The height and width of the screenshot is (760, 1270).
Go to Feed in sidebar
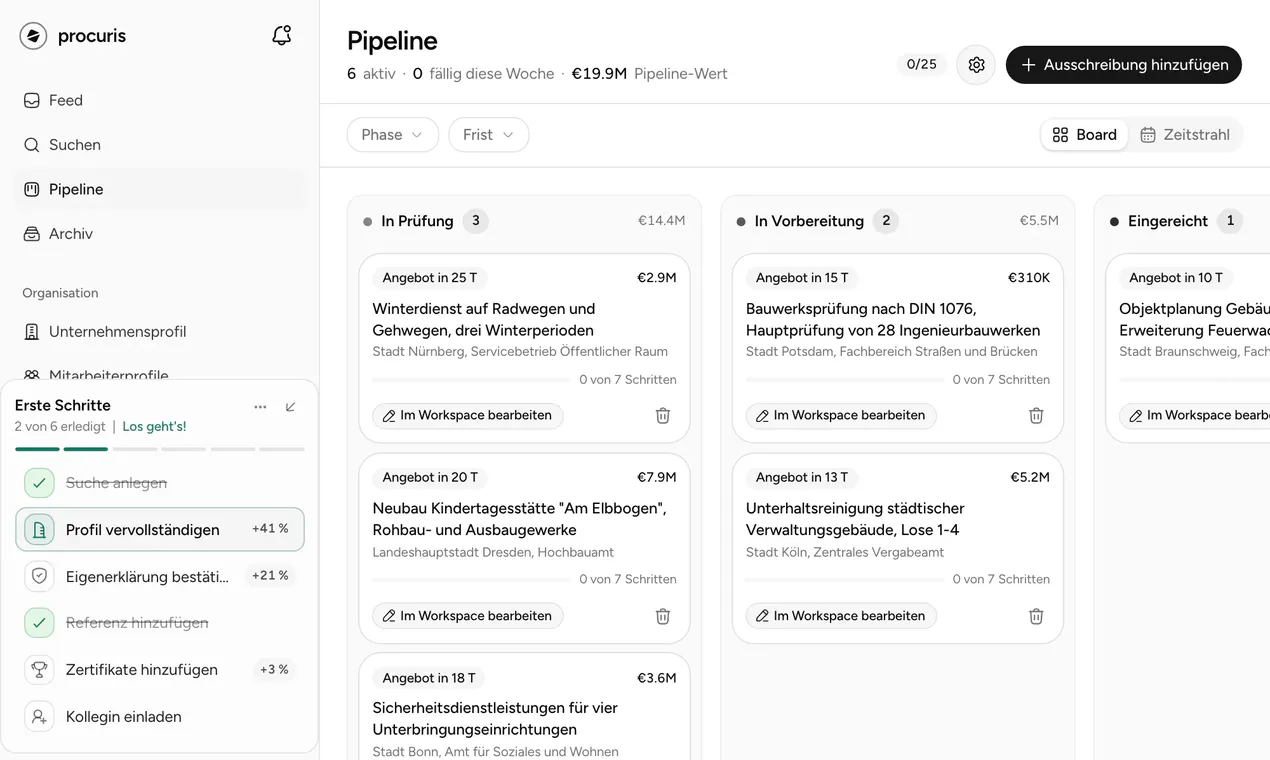pos(160,100)
